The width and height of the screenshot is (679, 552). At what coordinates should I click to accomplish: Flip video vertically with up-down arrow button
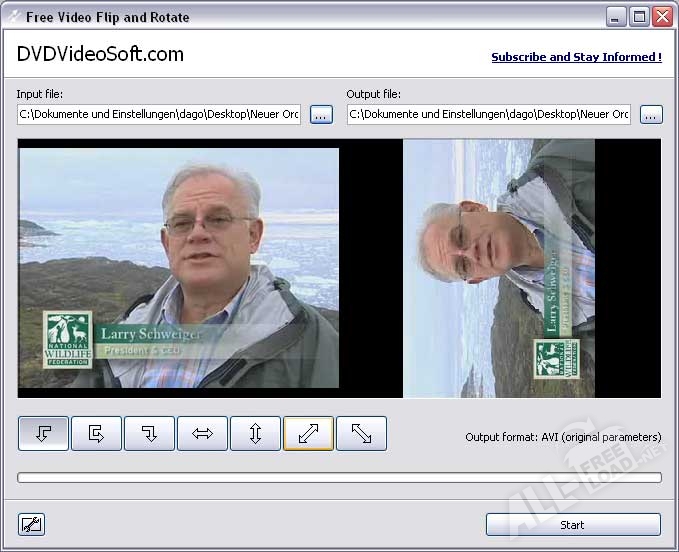(255, 433)
